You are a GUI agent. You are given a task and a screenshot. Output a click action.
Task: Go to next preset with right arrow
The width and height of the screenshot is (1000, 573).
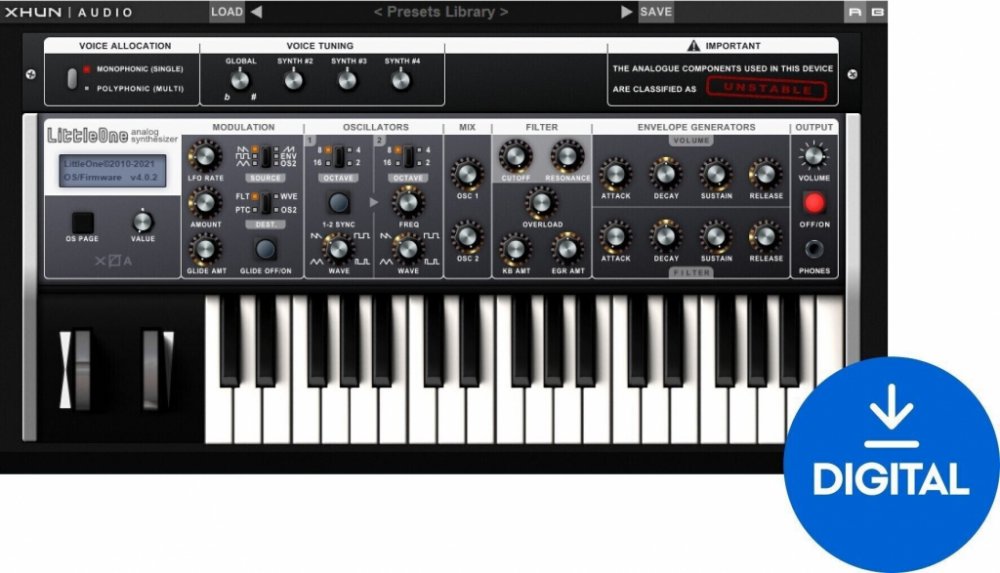[x=627, y=12]
